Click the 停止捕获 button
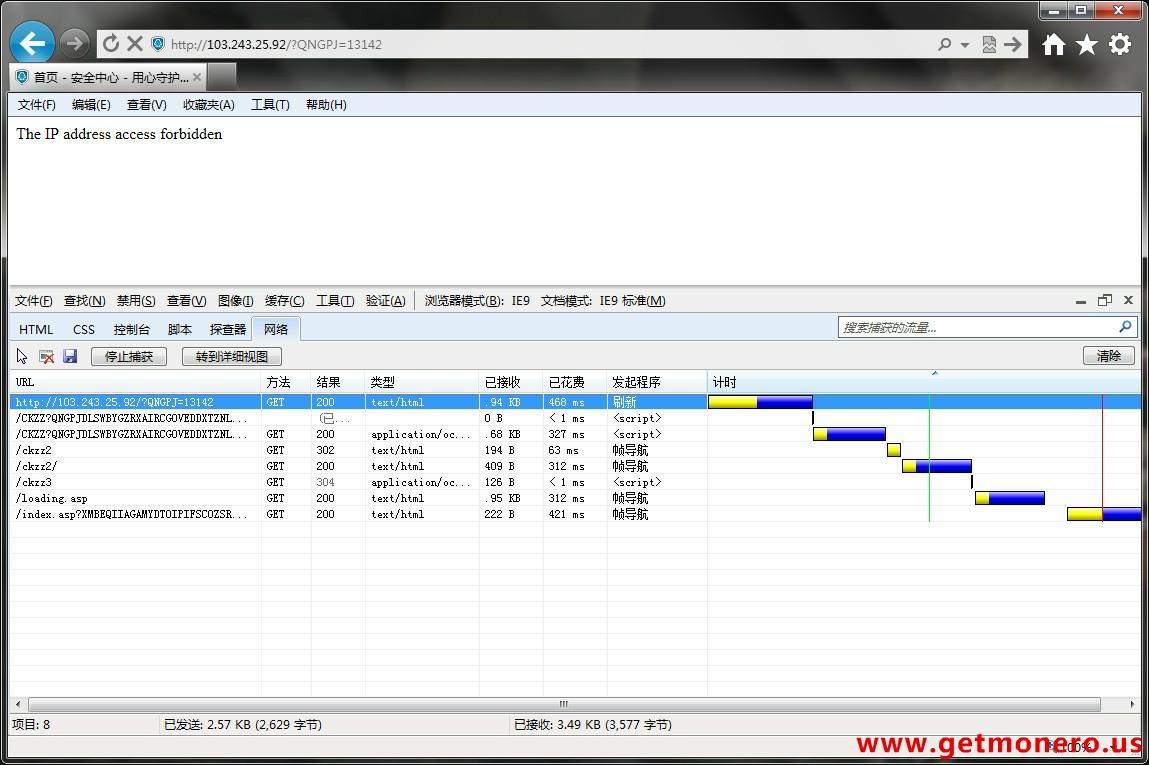The height and width of the screenshot is (765, 1149). (x=129, y=356)
